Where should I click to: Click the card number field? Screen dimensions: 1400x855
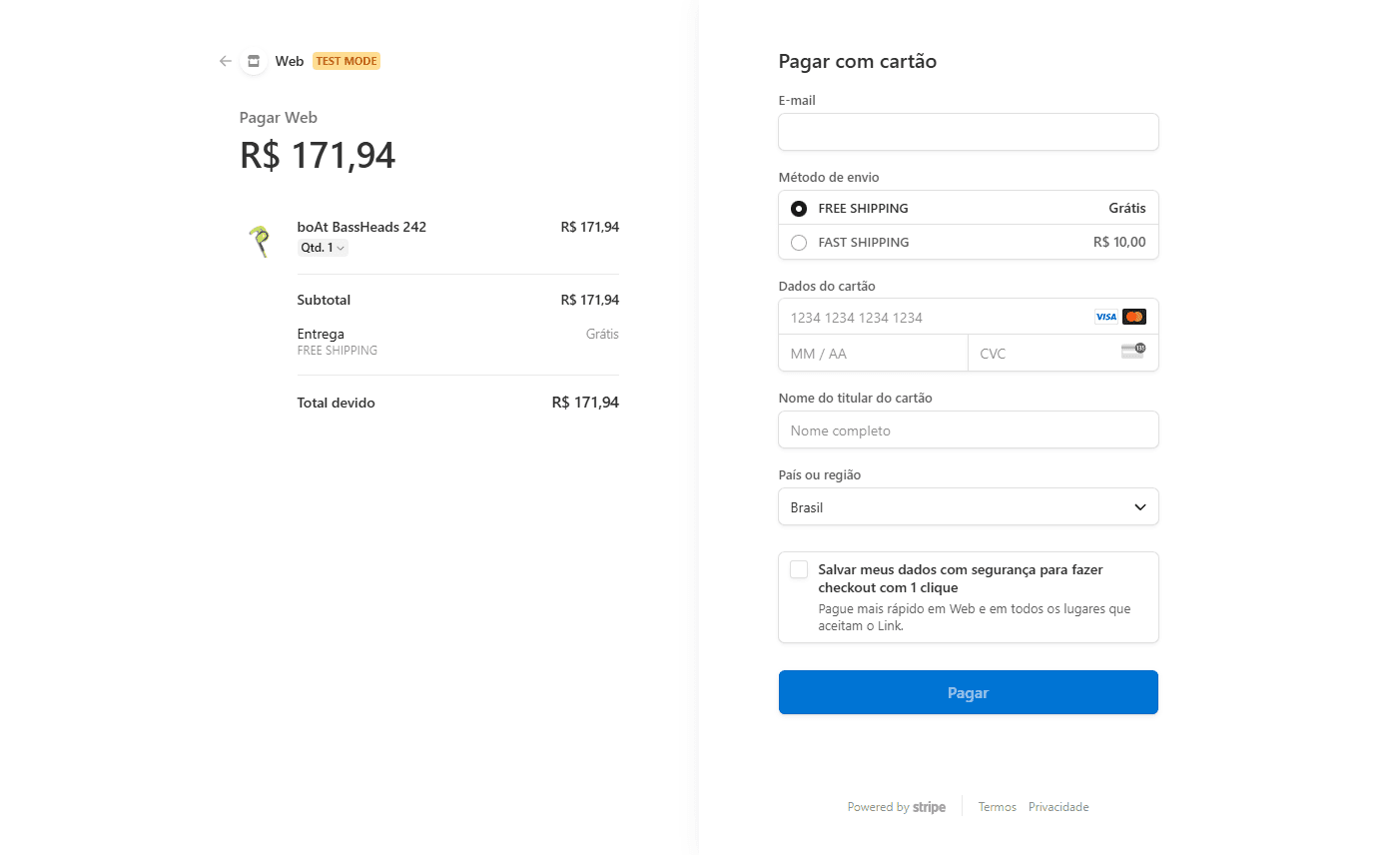929,318
